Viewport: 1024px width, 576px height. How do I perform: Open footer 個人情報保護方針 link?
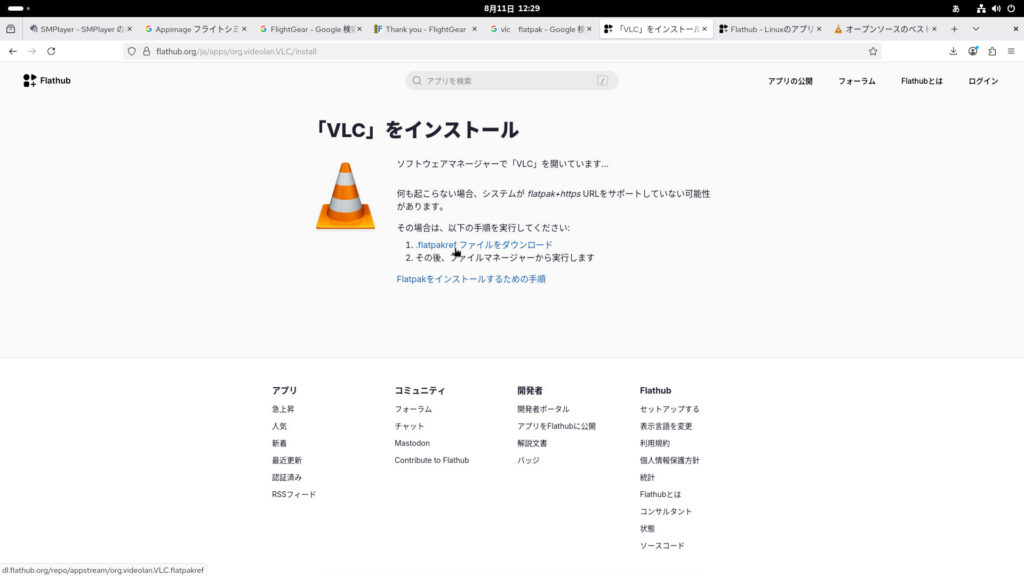tap(669, 460)
